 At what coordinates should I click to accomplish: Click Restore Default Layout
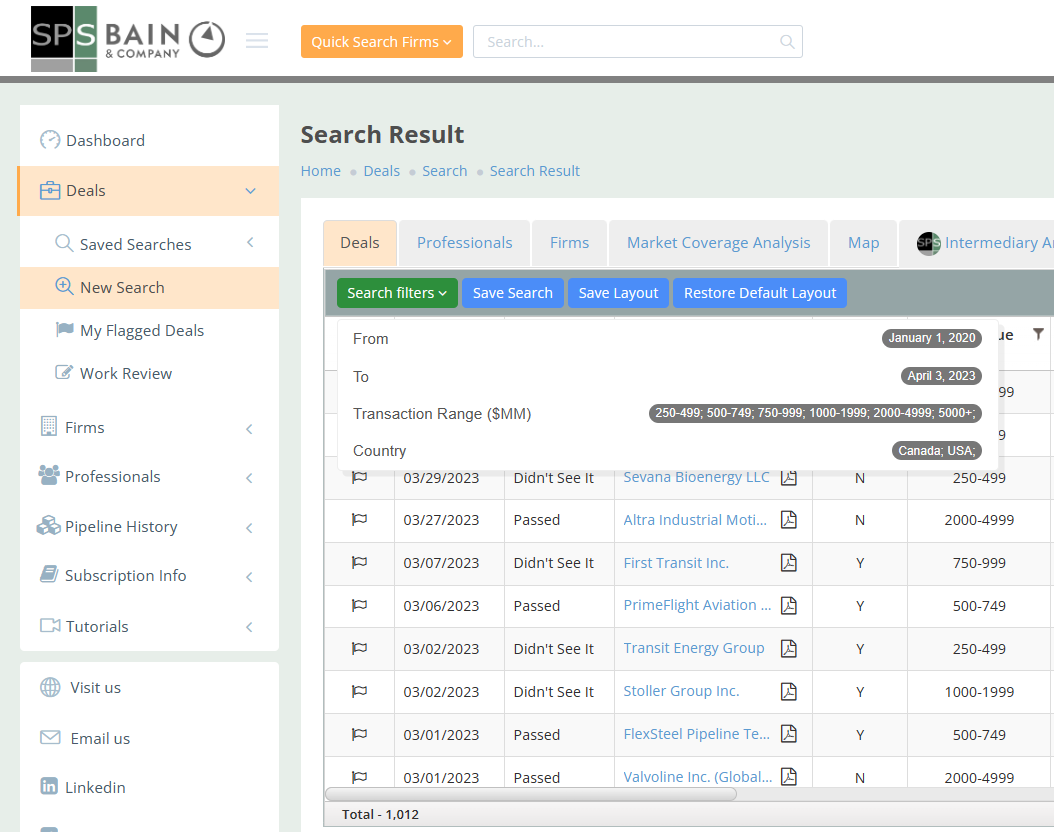[x=760, y=293]
